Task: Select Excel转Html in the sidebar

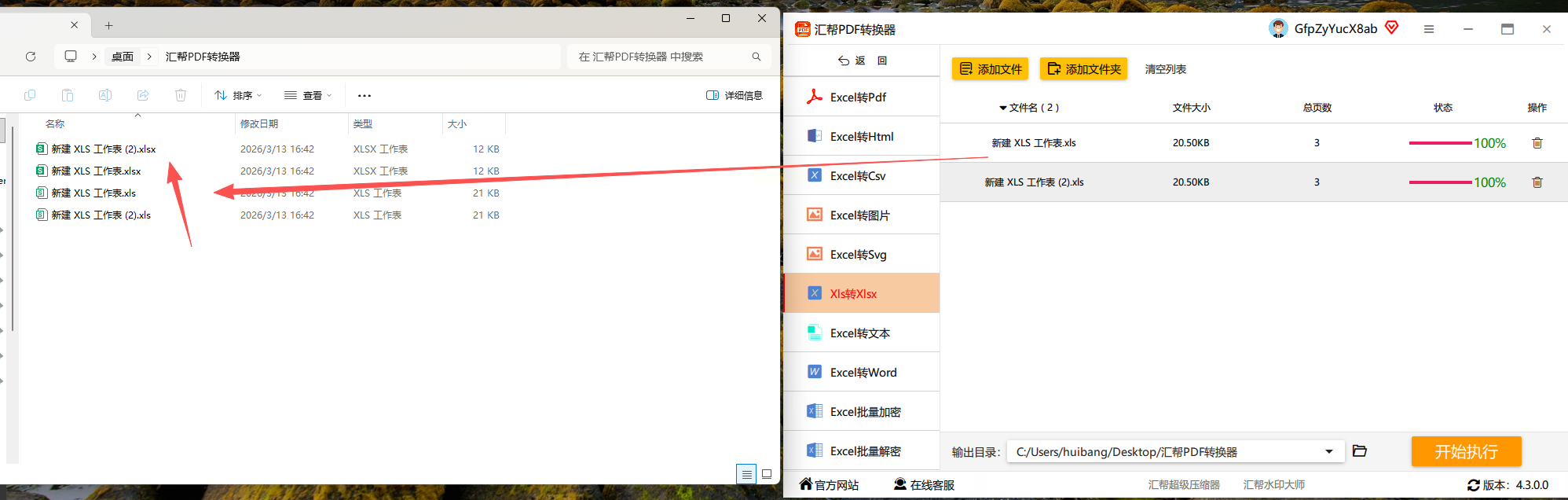Action: click(x=862, y=136)
